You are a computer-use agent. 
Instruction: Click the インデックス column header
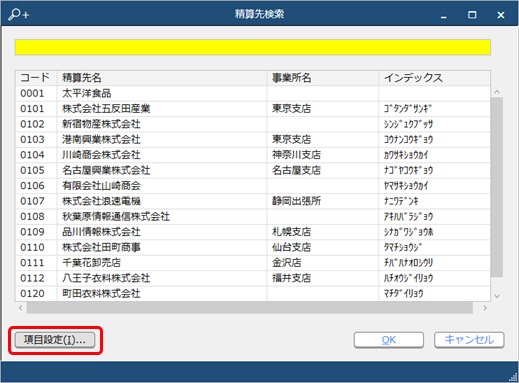pyautogui.click(x=434, y=78)
